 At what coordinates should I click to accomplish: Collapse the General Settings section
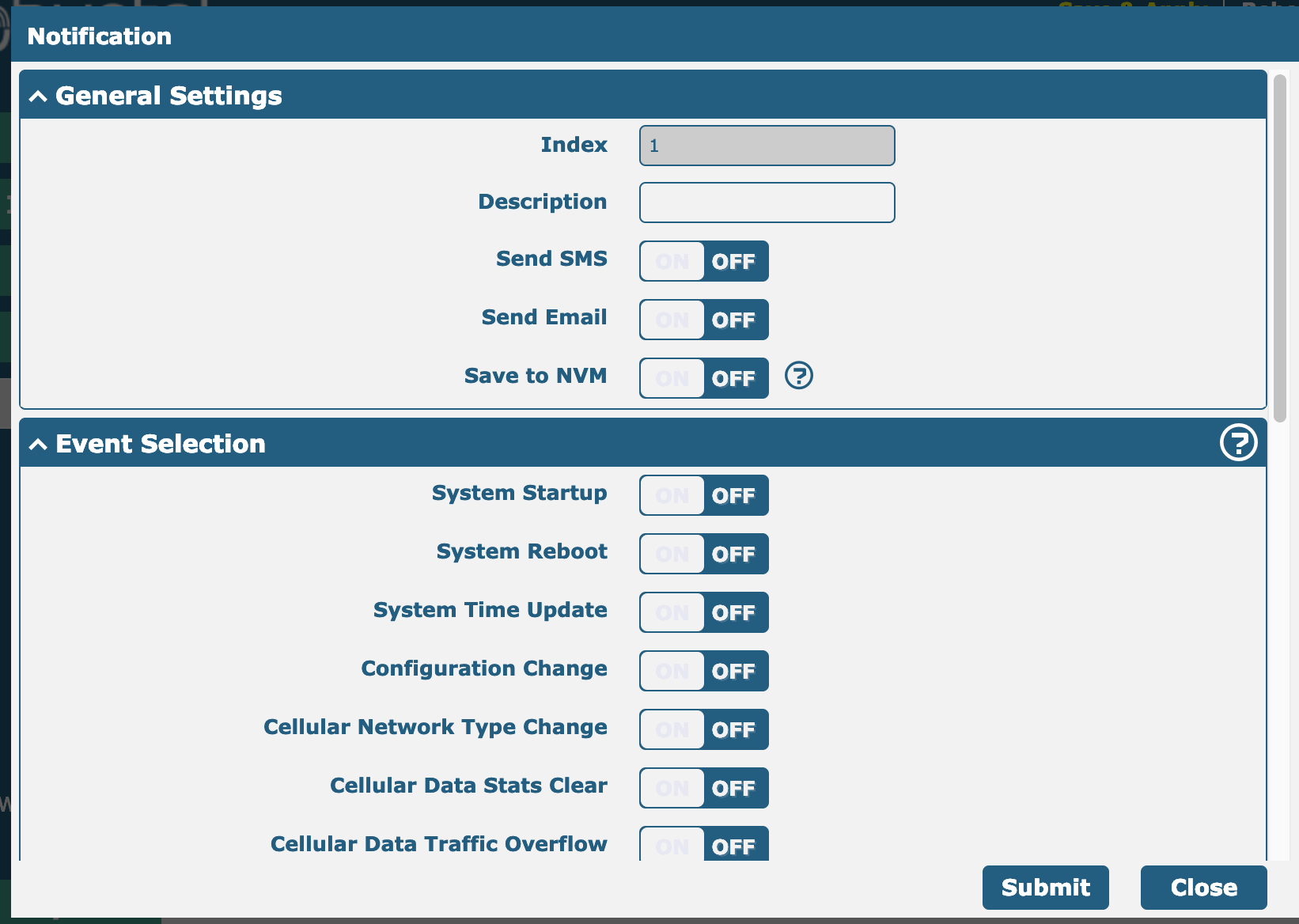click(x=38, y=97)
